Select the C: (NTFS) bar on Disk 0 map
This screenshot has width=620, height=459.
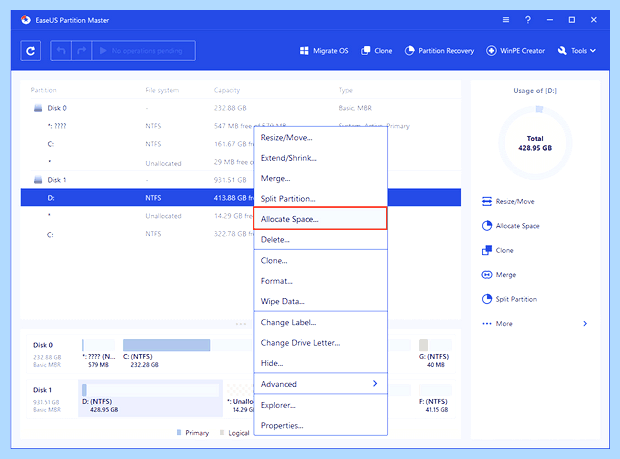click(166, 345)
